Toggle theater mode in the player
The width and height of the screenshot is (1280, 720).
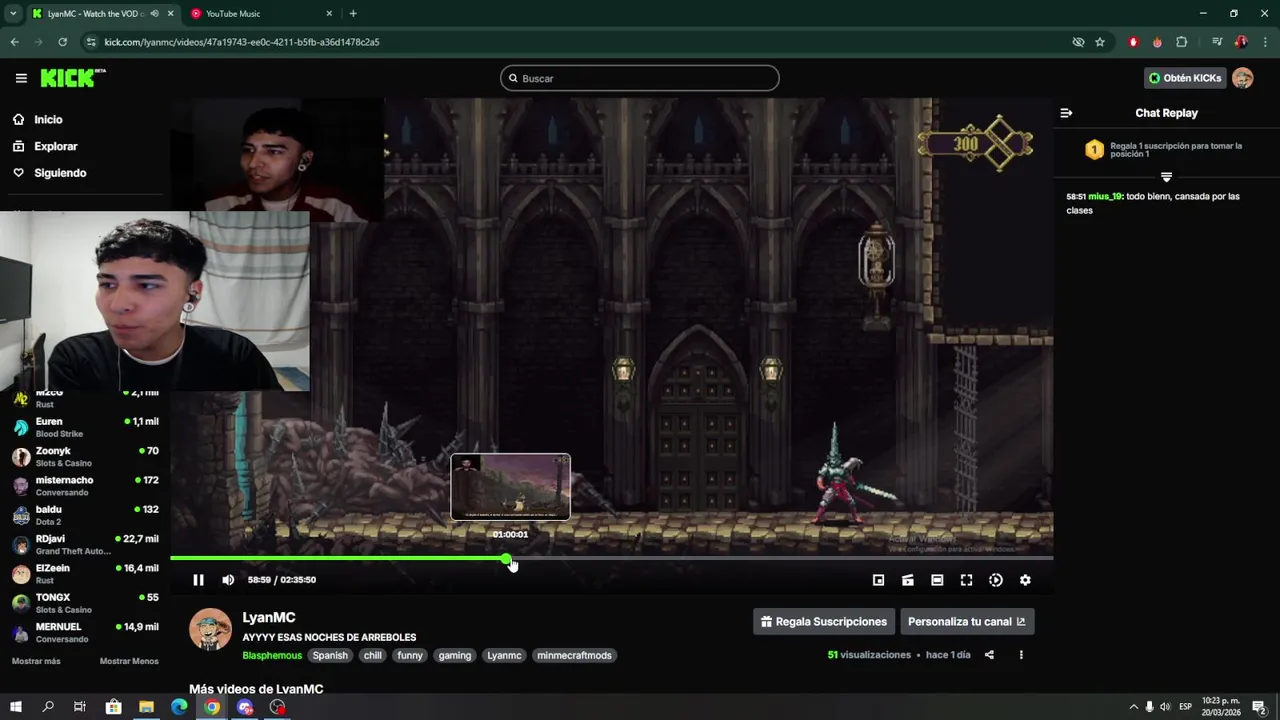coord(937,580)
